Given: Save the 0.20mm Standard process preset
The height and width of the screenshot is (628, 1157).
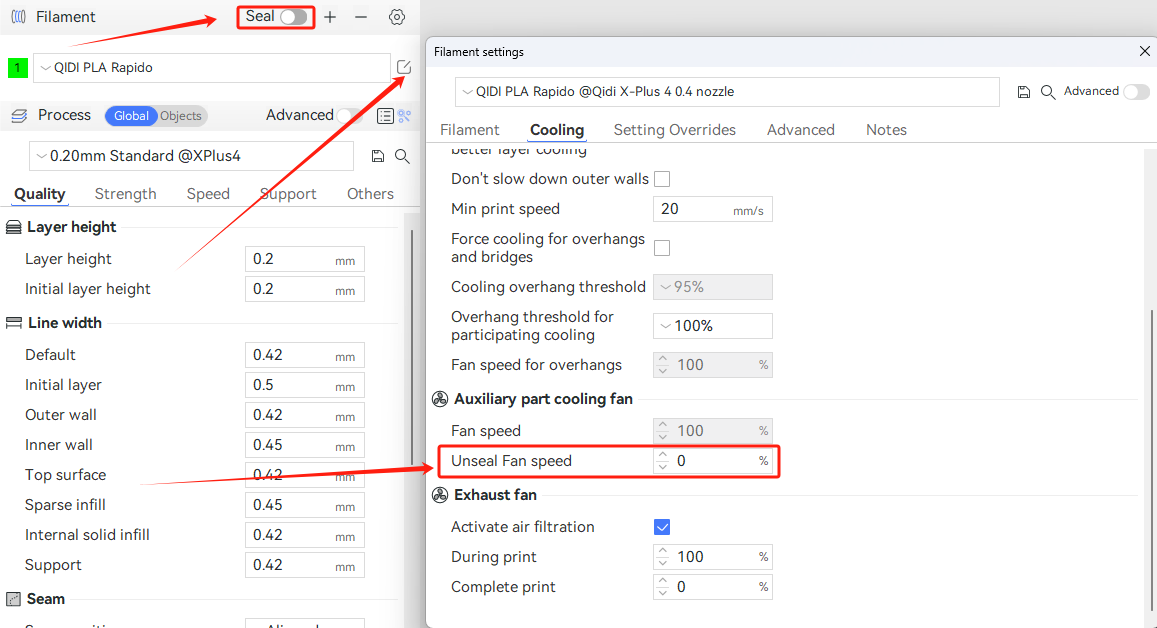Looking at the screenshot, I should click(x=378, y=156).
